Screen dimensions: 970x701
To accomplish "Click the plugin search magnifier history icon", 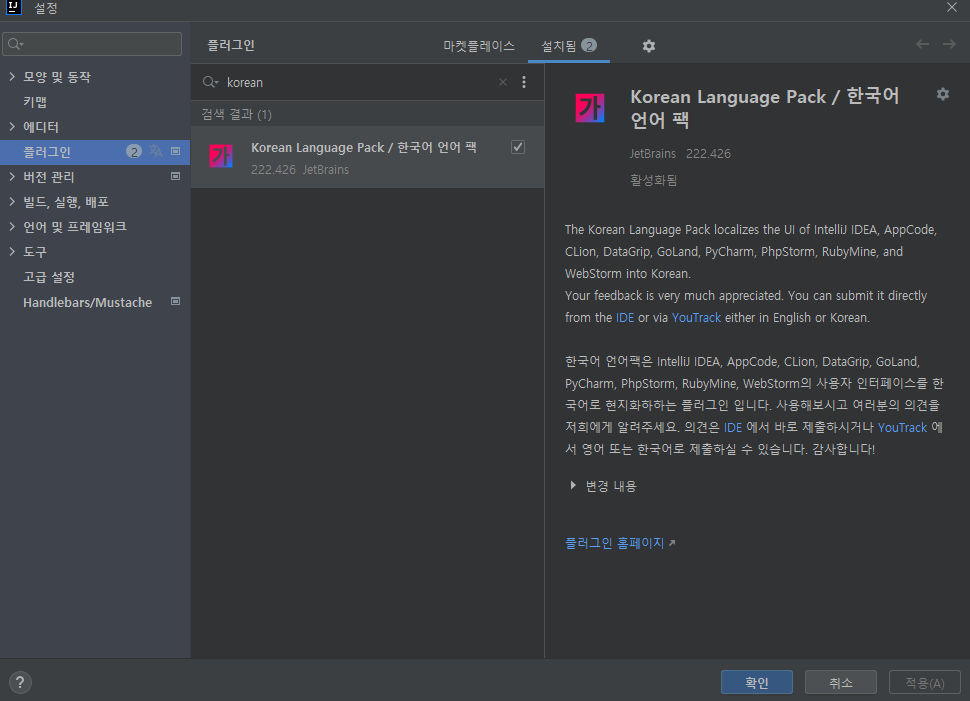I will click(210, 82).
